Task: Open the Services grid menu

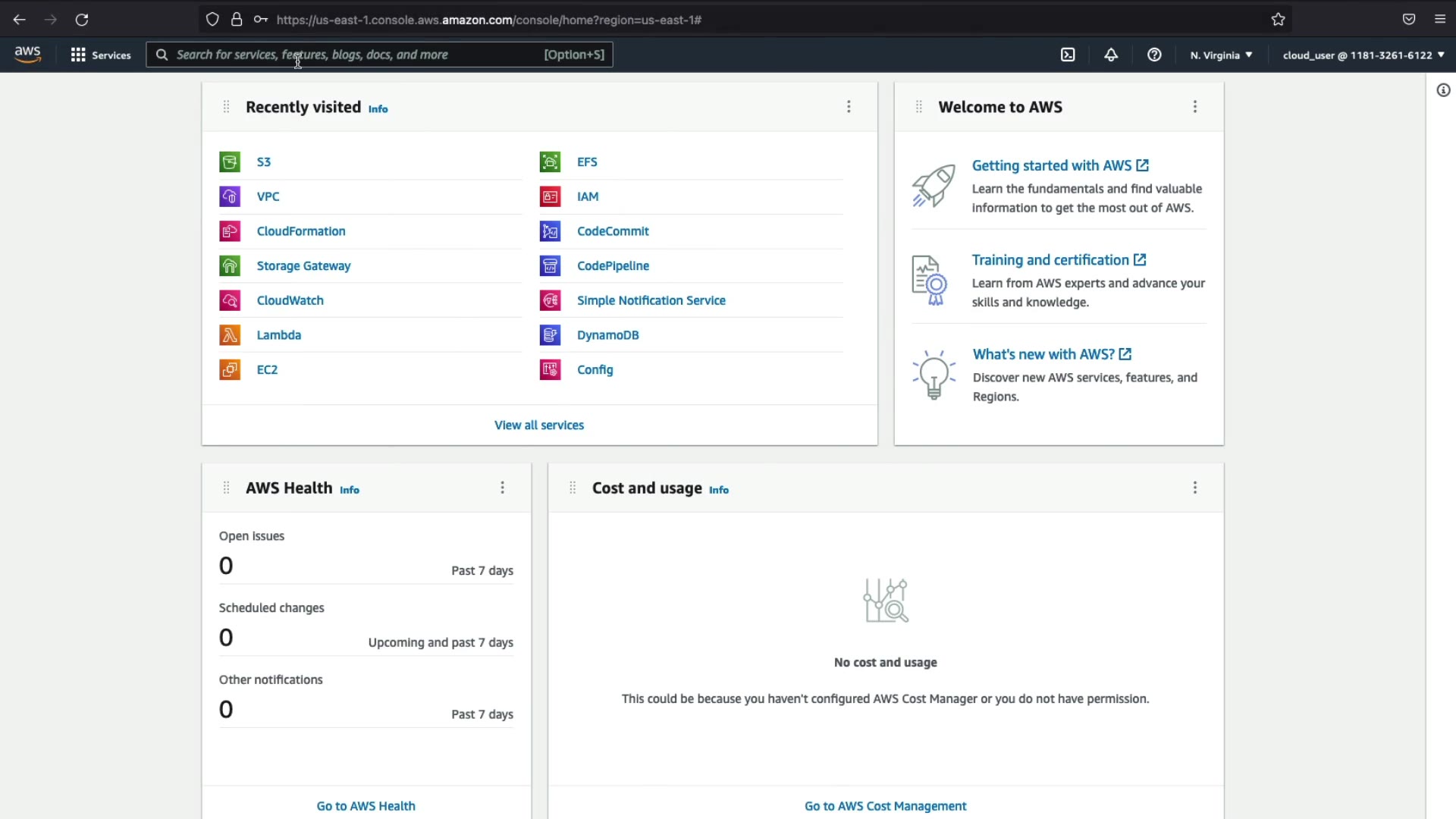Action: pyautogui.click(x=100, y=55)
